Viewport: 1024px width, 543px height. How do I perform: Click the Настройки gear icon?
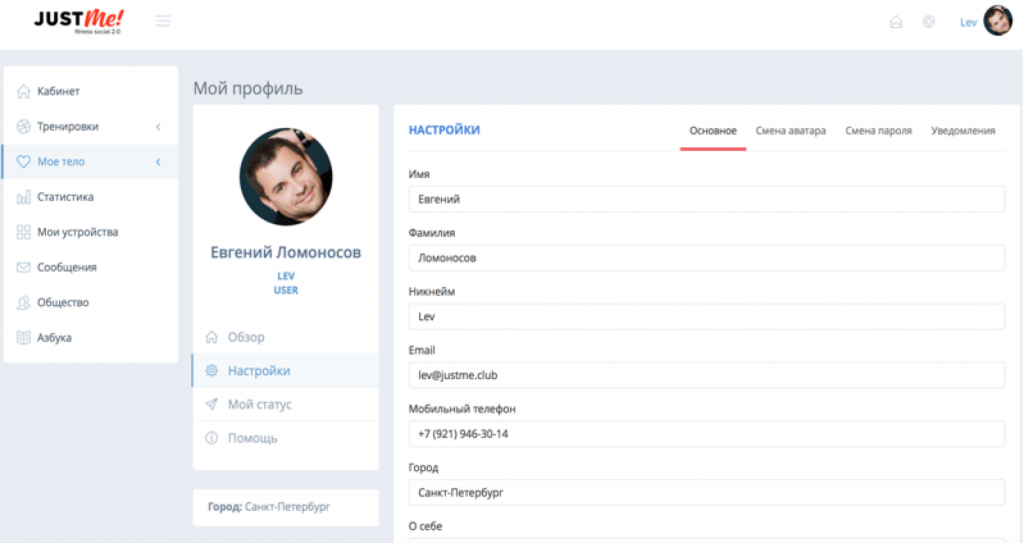tap(212, 370)
